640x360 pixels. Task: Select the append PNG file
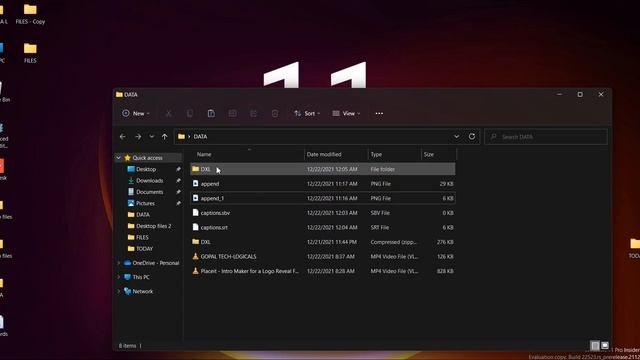[322, 184]
